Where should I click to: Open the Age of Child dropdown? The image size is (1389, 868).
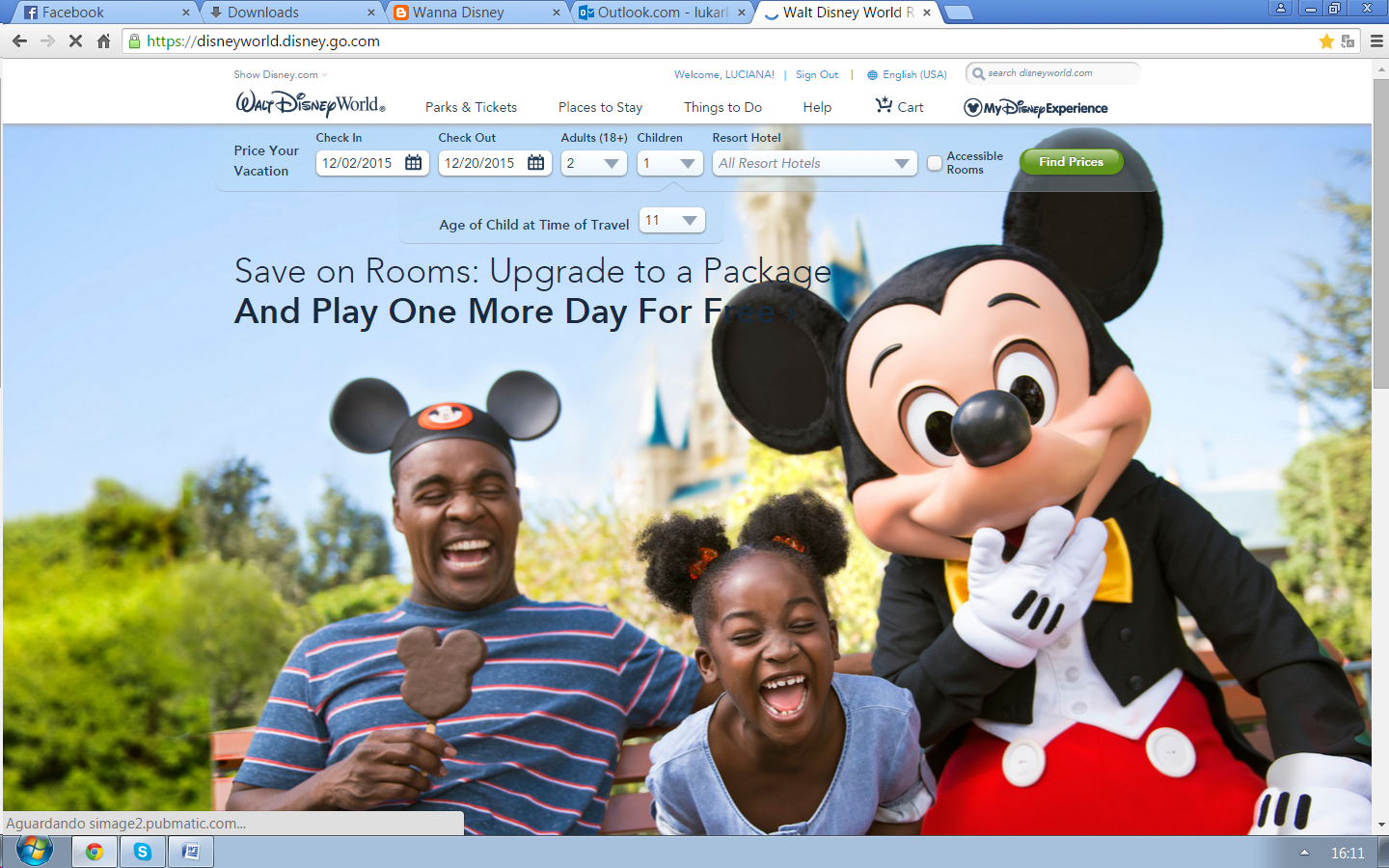[672, 220]
